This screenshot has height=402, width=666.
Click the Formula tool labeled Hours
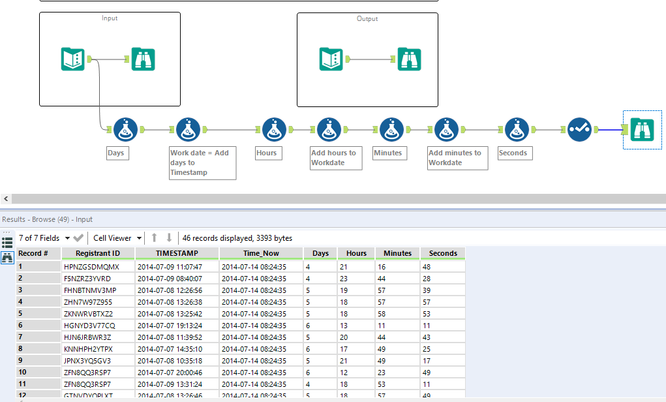(x=273, y=129)
